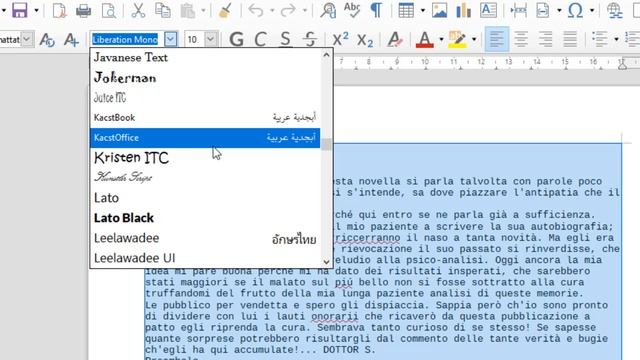Open the Insert Table dropdown arrow

coord(422,10)
